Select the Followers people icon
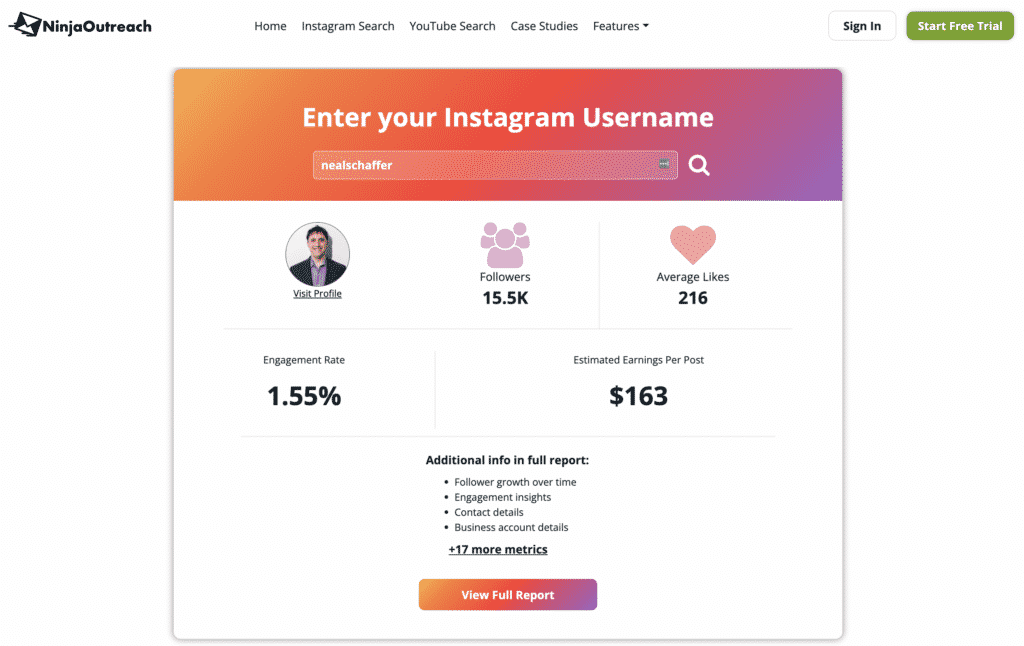This screenshot has height=646, width=1024. 504,243
